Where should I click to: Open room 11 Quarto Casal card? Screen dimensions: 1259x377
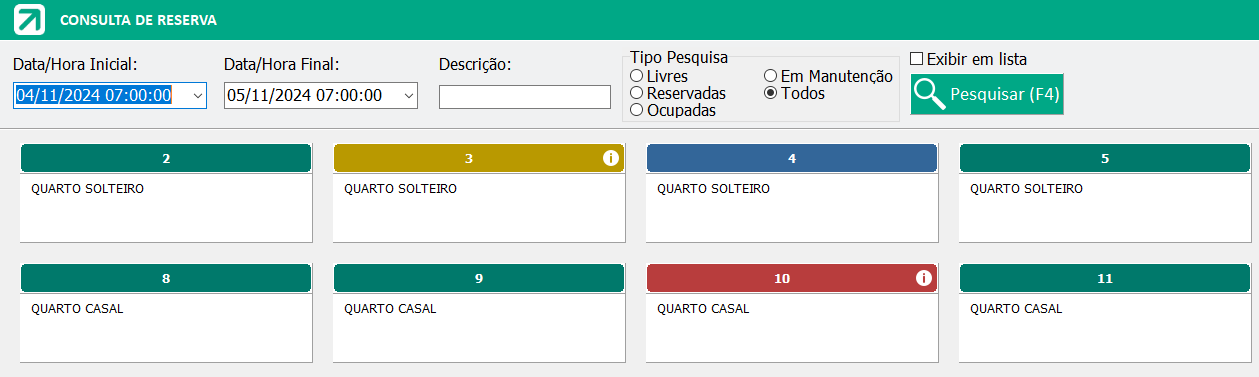tap(1105, 328)
